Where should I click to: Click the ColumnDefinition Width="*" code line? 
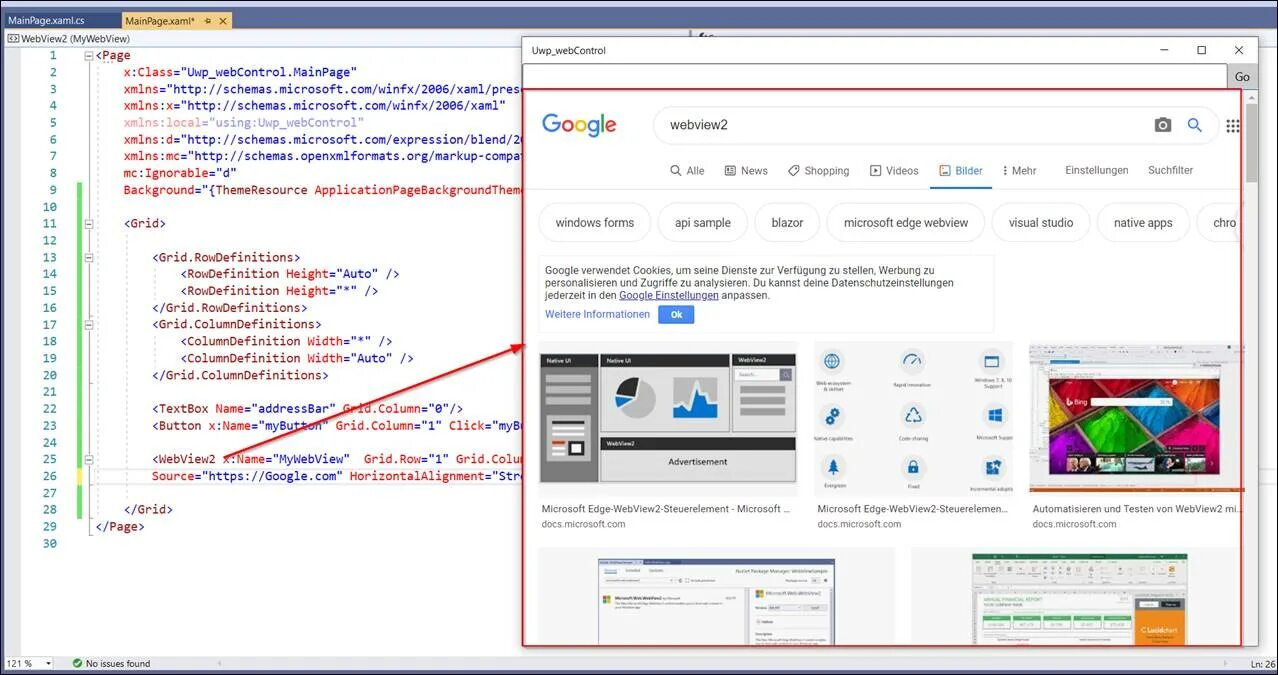click(286, 341)
